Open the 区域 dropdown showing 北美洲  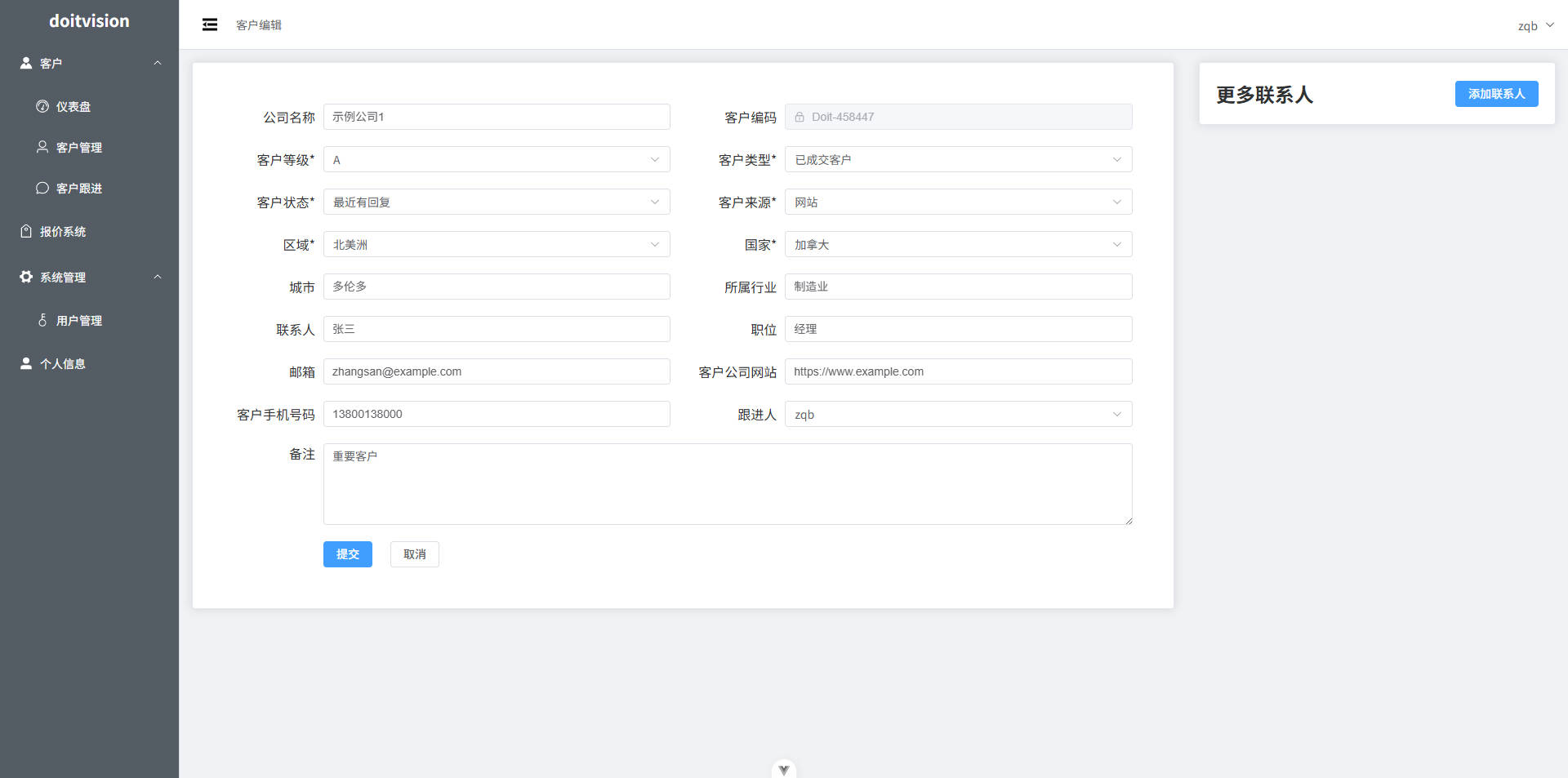pyautogui.click(x=497, y=244)
